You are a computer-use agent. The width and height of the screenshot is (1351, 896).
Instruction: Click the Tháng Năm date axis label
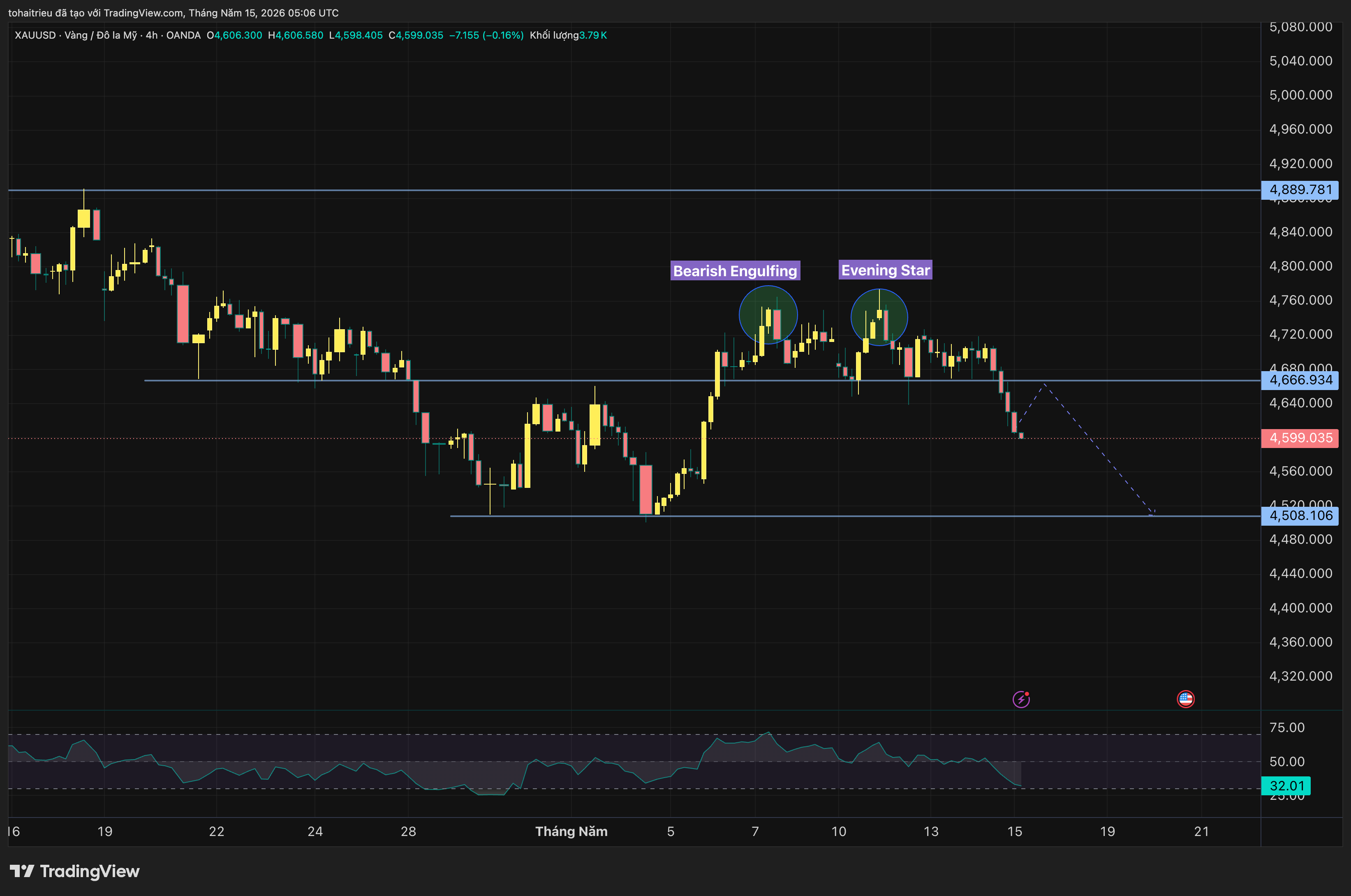[571, 831]
